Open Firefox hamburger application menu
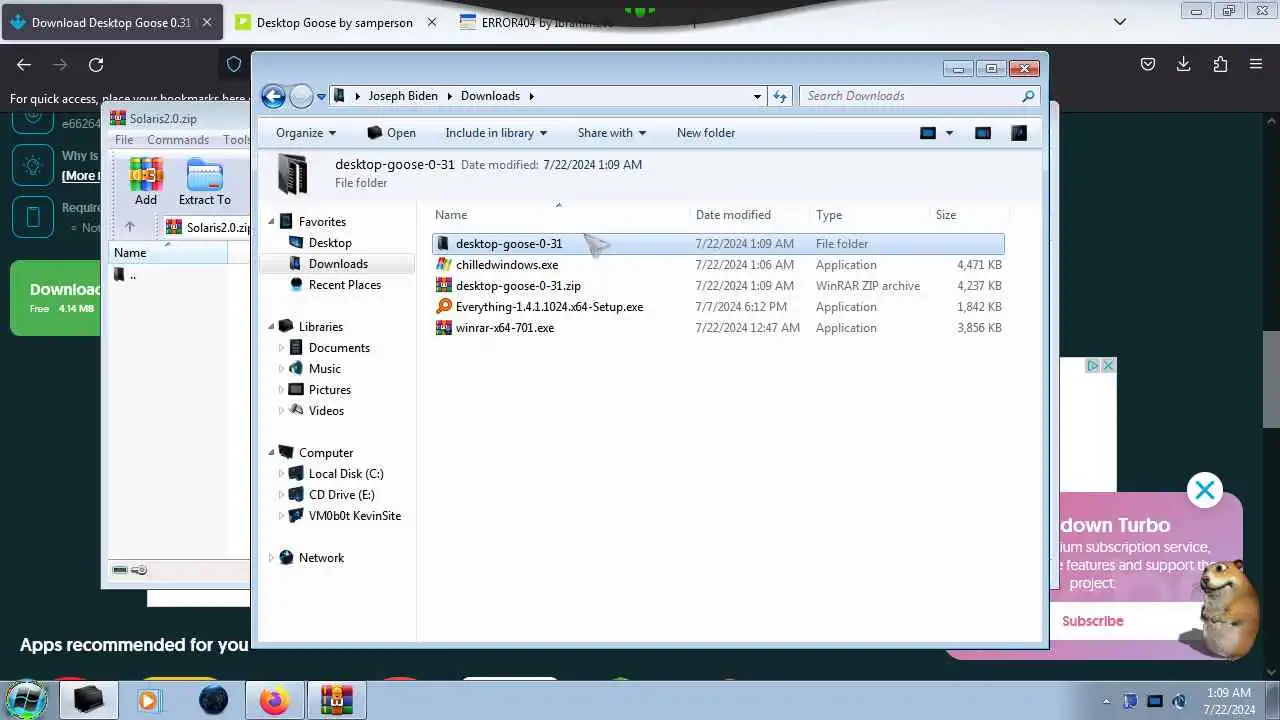 tap(1256, 64)
